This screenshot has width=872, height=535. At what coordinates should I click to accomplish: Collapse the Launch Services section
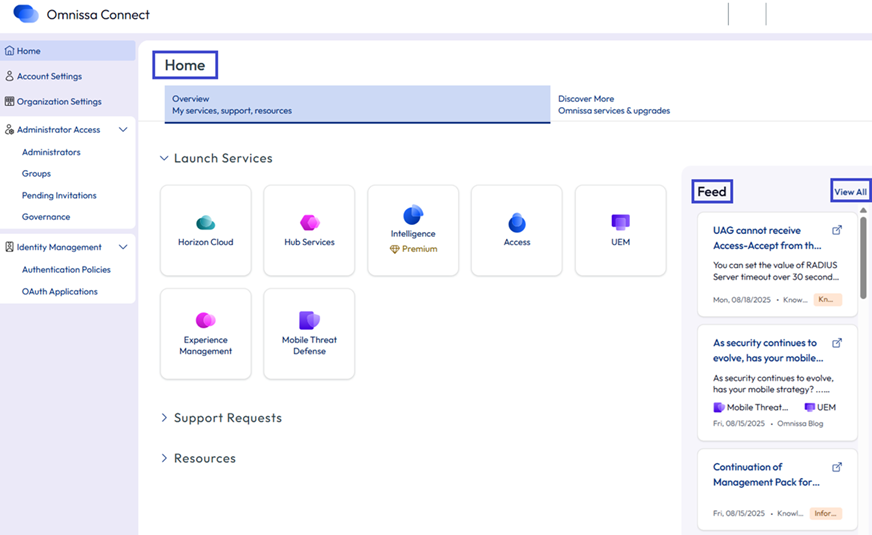click(x=164, y=158)
